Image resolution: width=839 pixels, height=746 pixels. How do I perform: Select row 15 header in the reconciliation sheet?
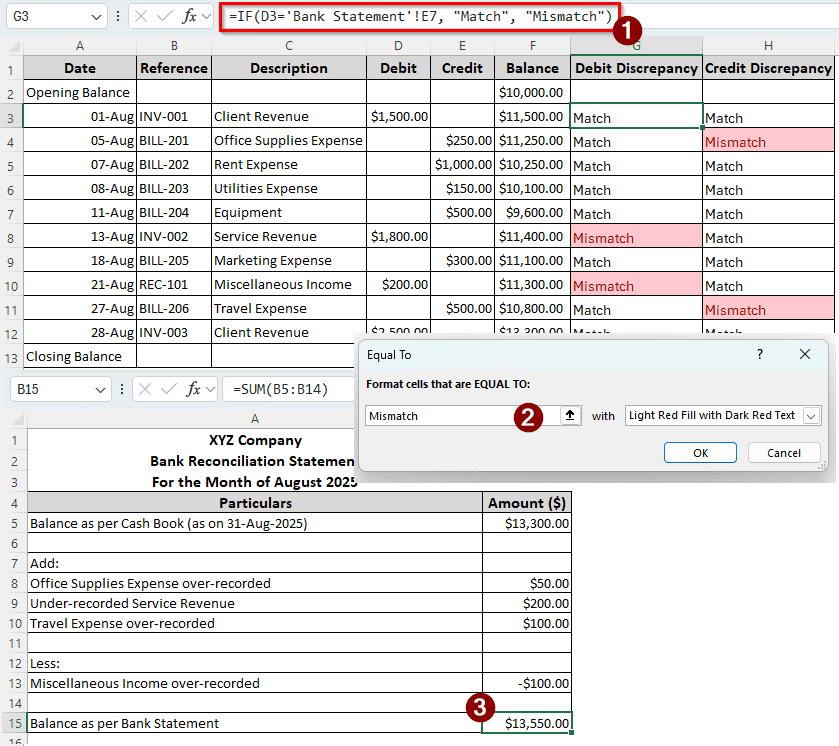click(13, 723)
